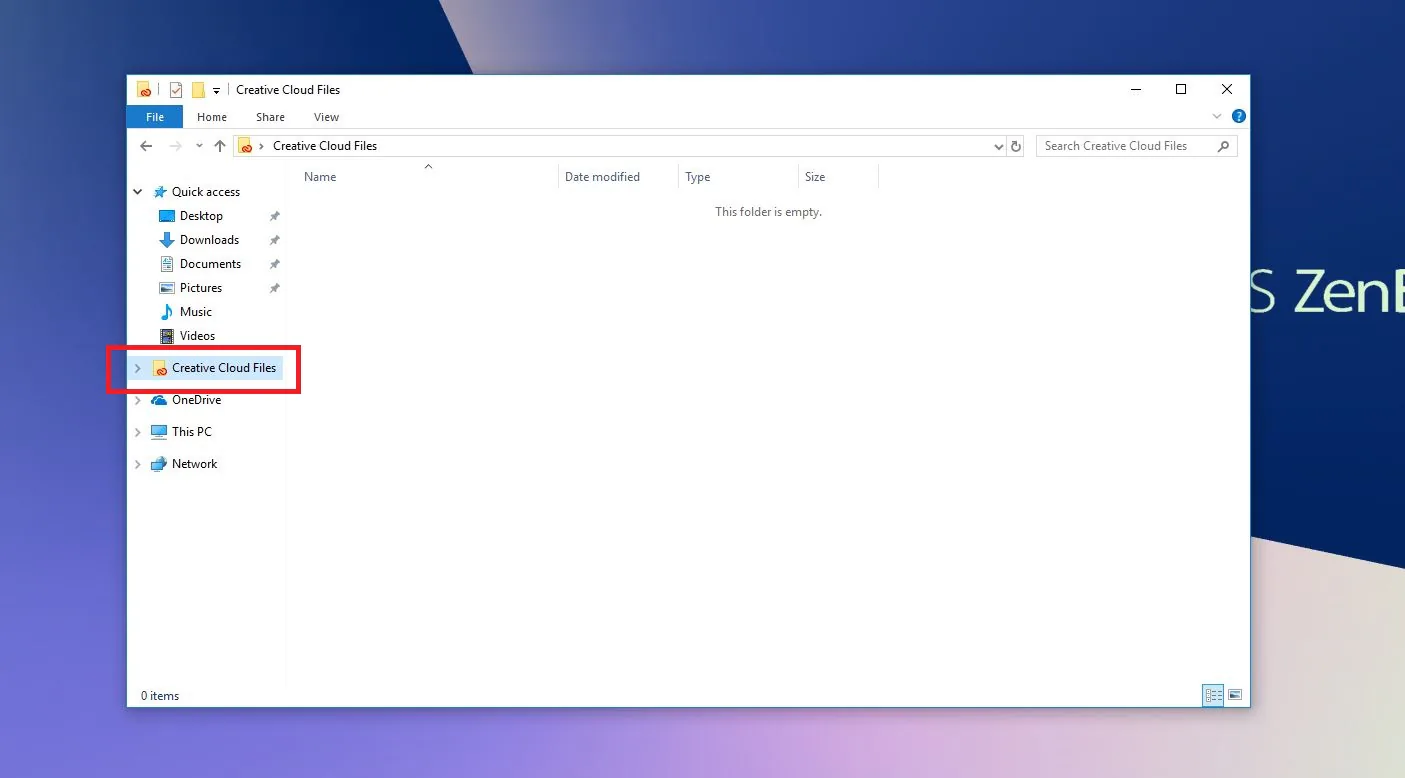Expand the This PC tree node

pos(138,432)
